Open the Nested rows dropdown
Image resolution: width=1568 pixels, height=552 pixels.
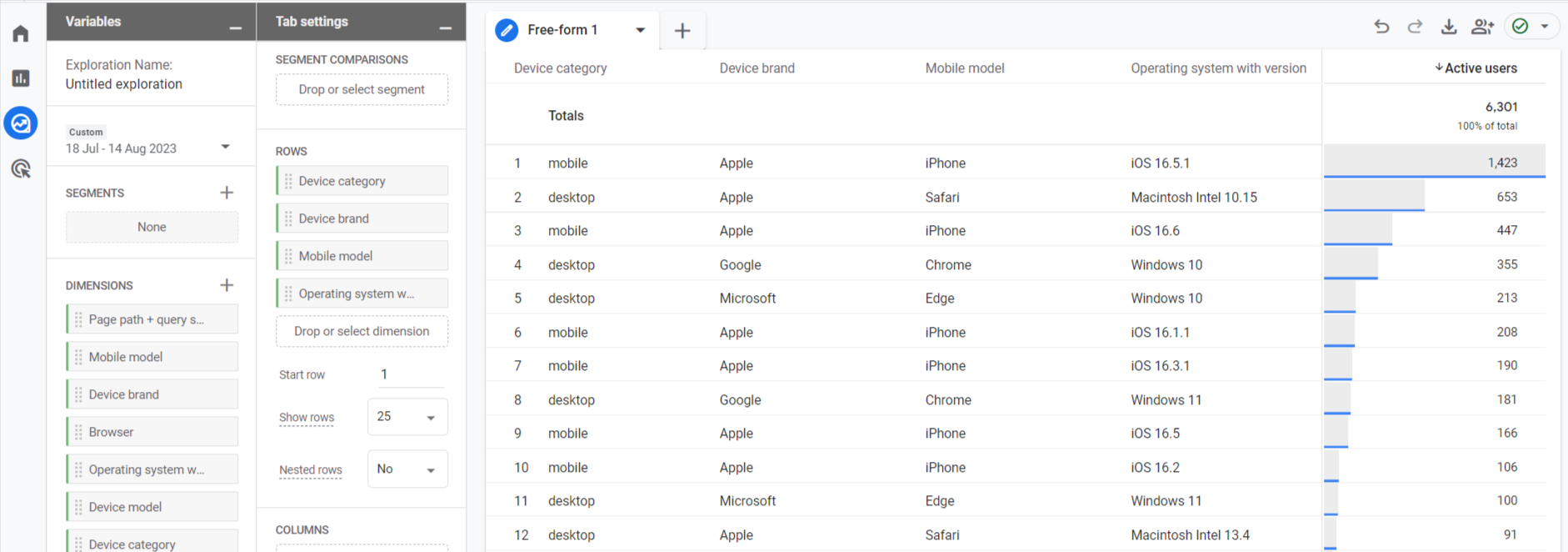pyautogui.click(x=407, y=469)
